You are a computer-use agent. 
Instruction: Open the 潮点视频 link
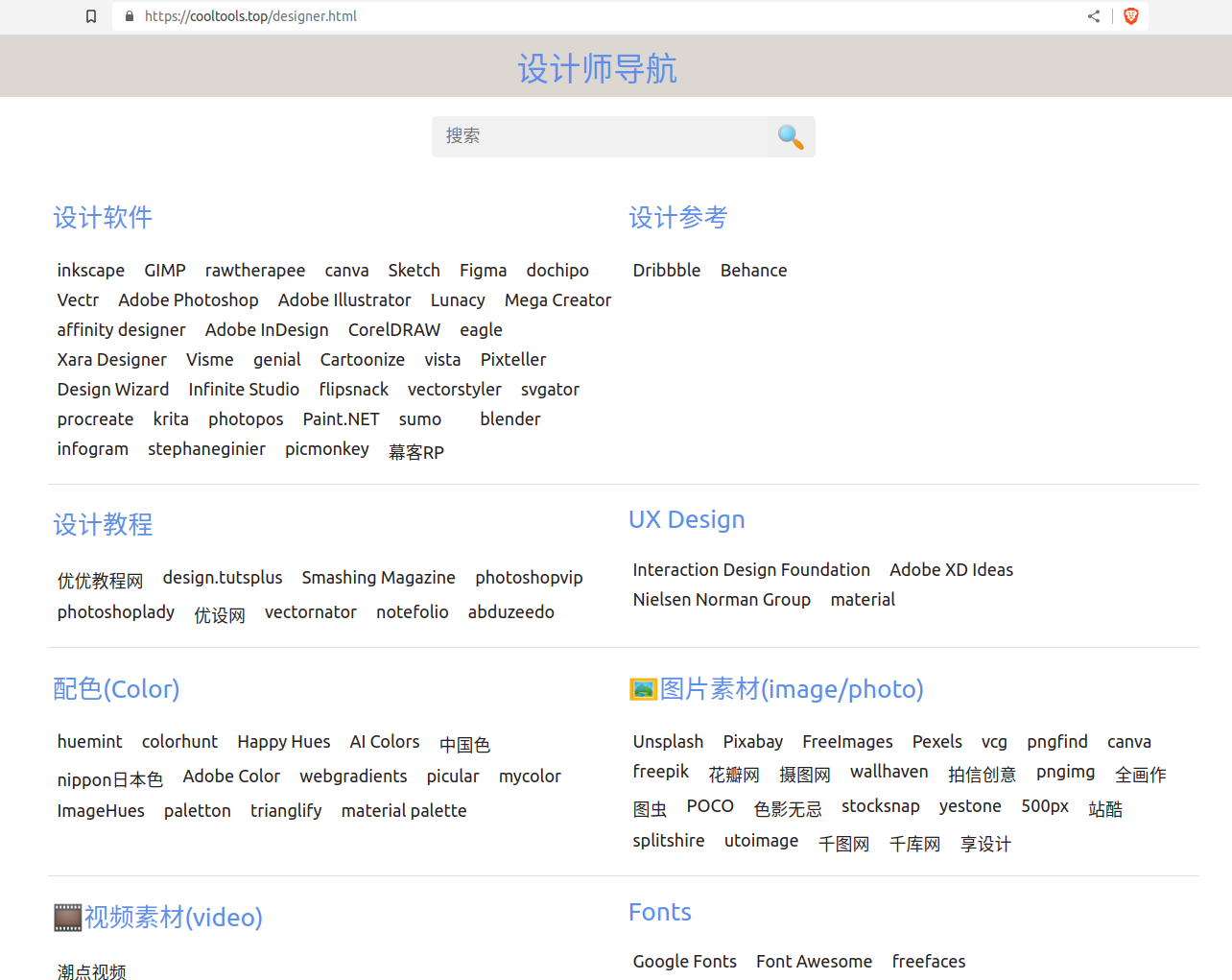(x=92, y=971)
